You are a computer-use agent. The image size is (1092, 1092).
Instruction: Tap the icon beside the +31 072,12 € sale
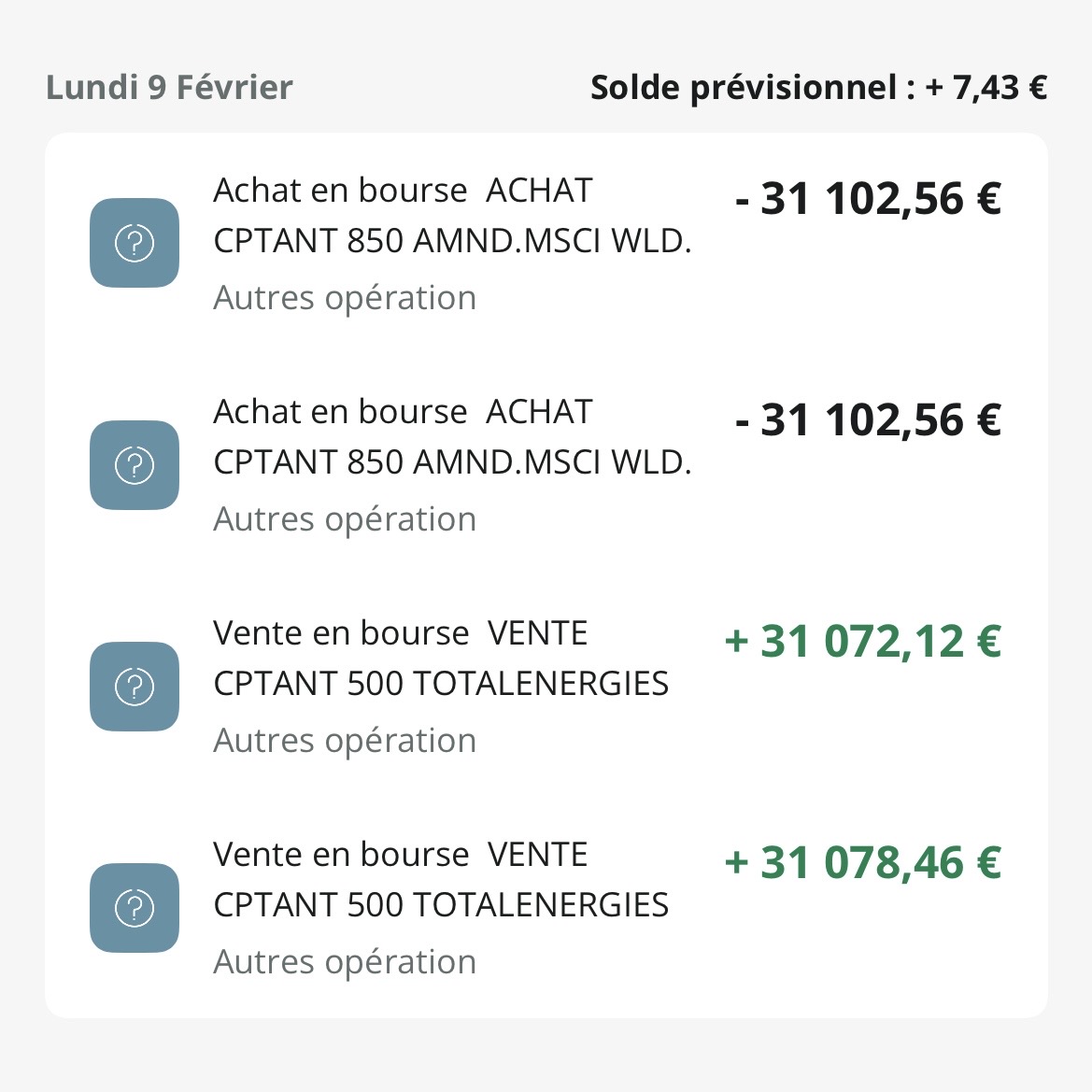click(x=134, y=686)
